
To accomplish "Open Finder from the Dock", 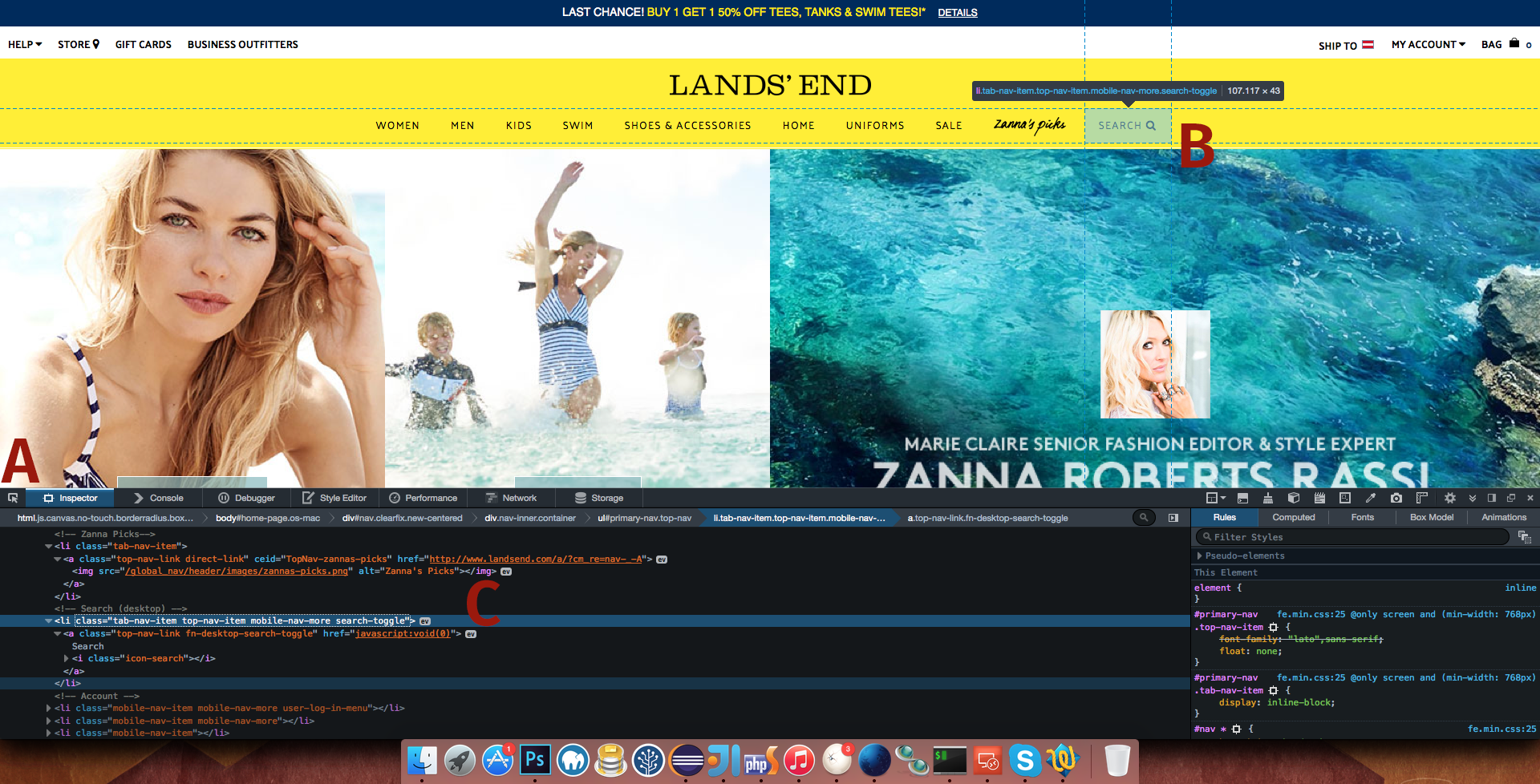I will coord(422,760).
